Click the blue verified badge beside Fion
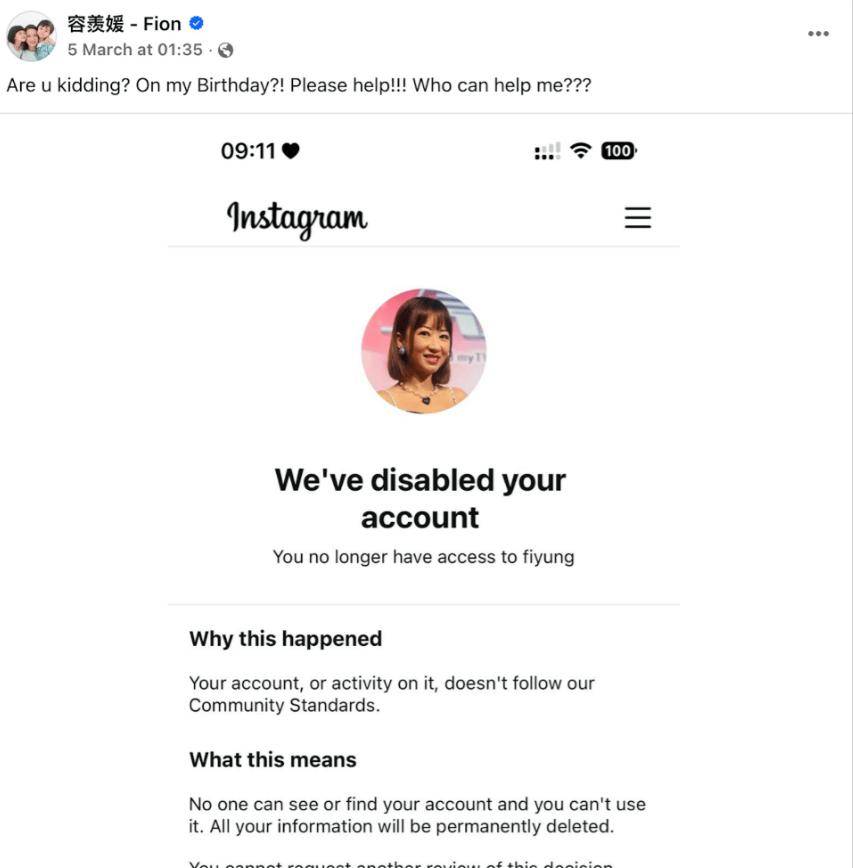 point(196,23)
